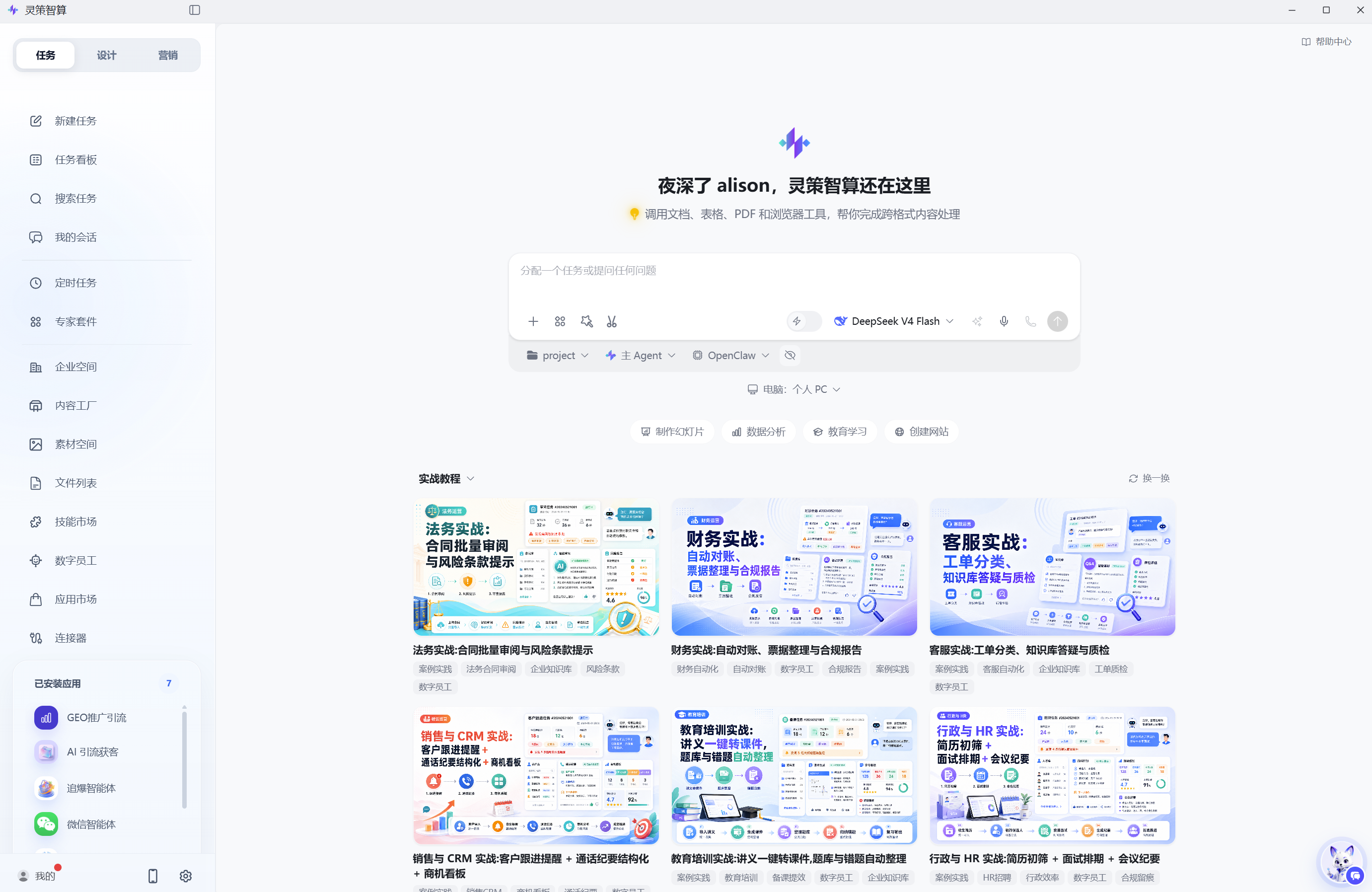Screen dimensions: 1372x892
Task: Click the pin-sparkle icon in input toolbar
Action: tap(586, 321)
